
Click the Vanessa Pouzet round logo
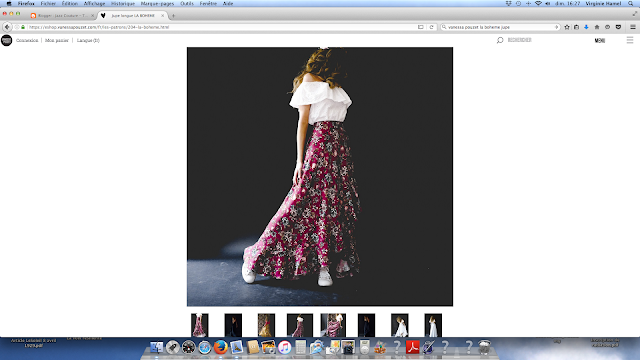[x=6, y=40]
